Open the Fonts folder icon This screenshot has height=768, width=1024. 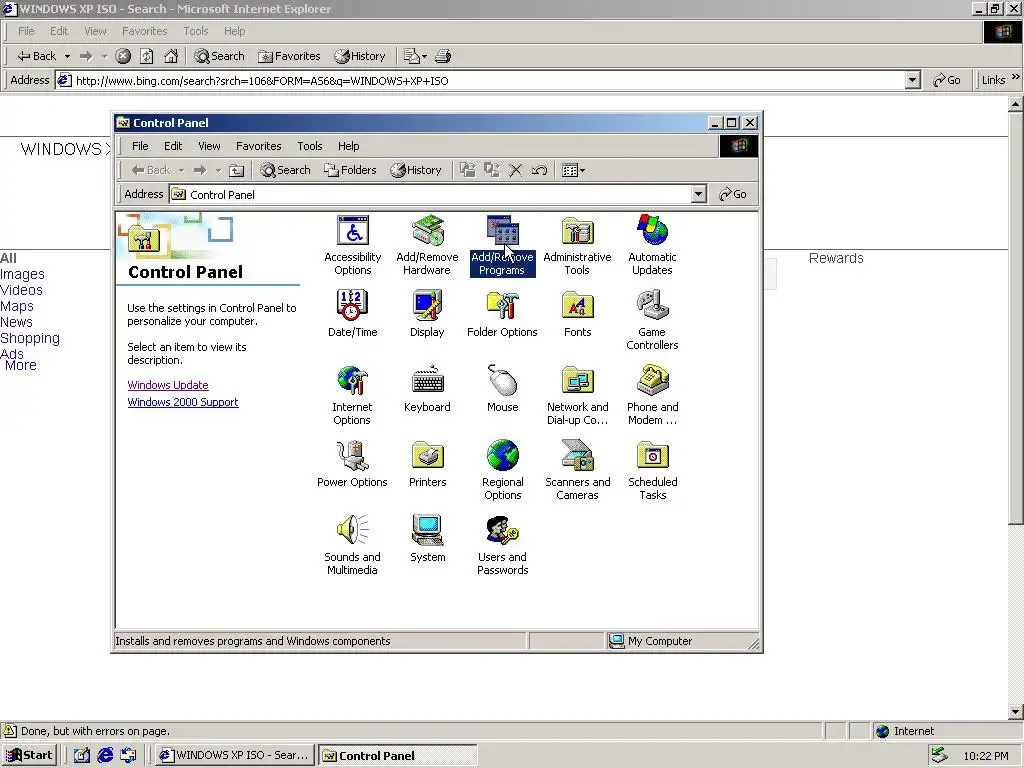577,314
